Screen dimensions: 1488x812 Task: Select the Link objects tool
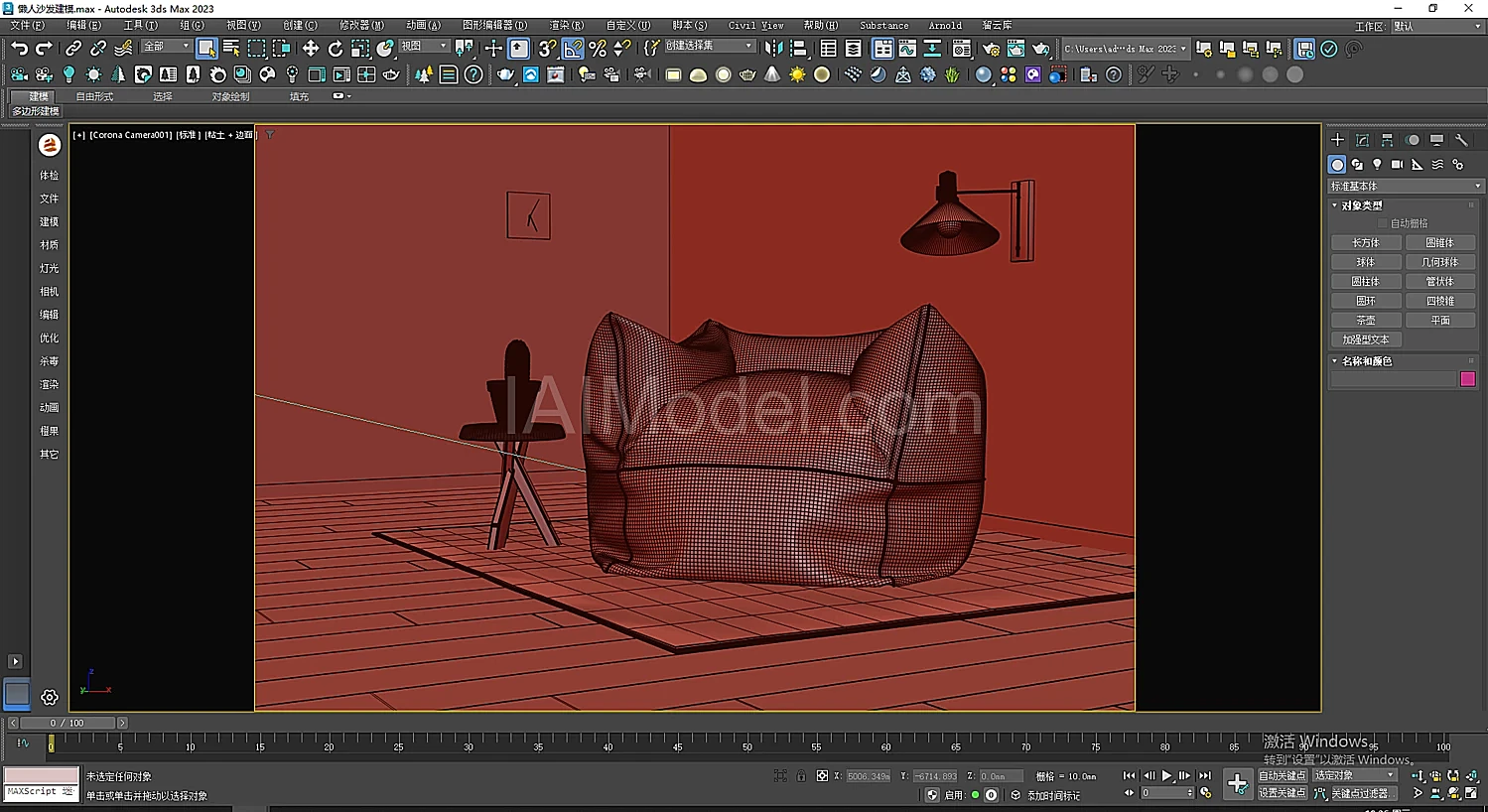(x=73, y=48)
